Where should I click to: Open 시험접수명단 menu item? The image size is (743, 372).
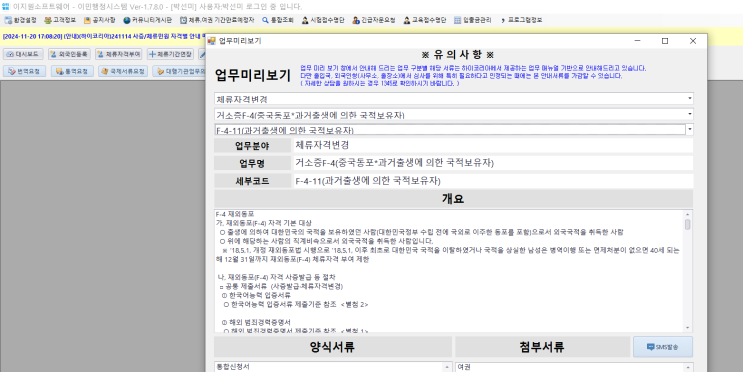click(323, 20)
